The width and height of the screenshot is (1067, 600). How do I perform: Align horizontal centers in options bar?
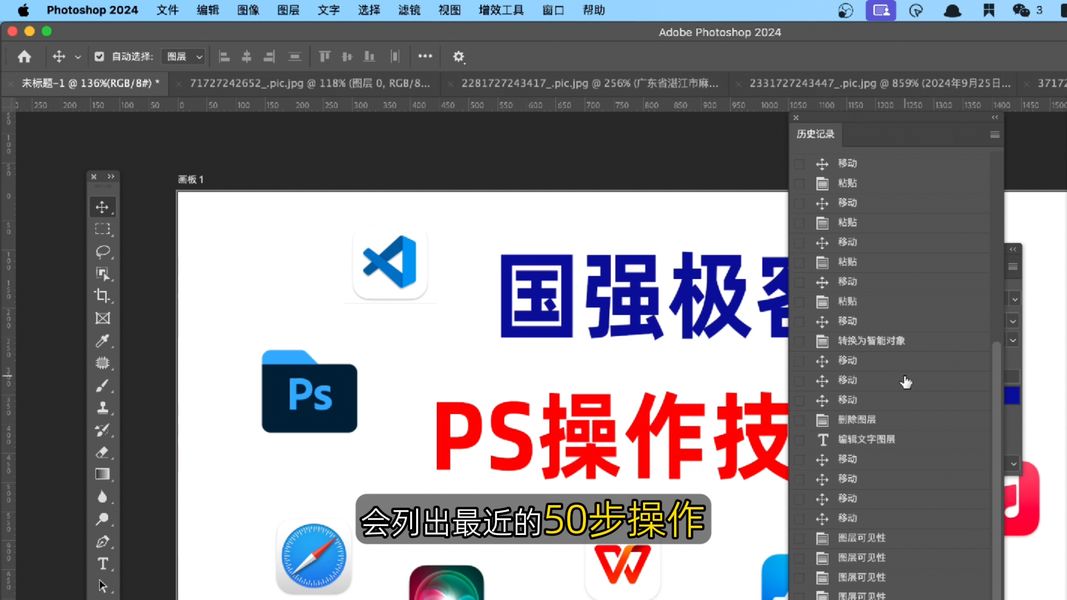click(247, 56)
